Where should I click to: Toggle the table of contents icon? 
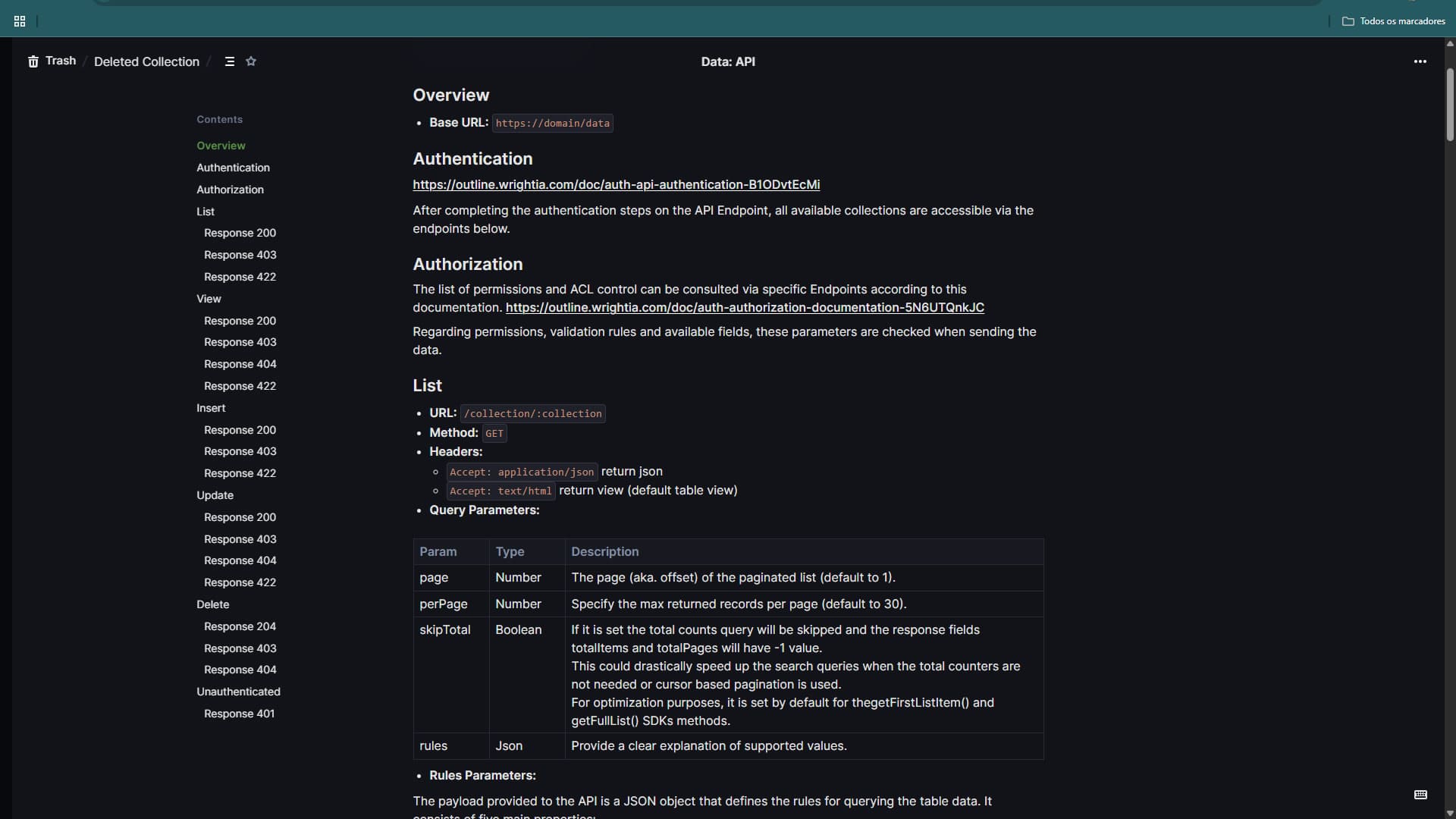click(x=230, y=61)
